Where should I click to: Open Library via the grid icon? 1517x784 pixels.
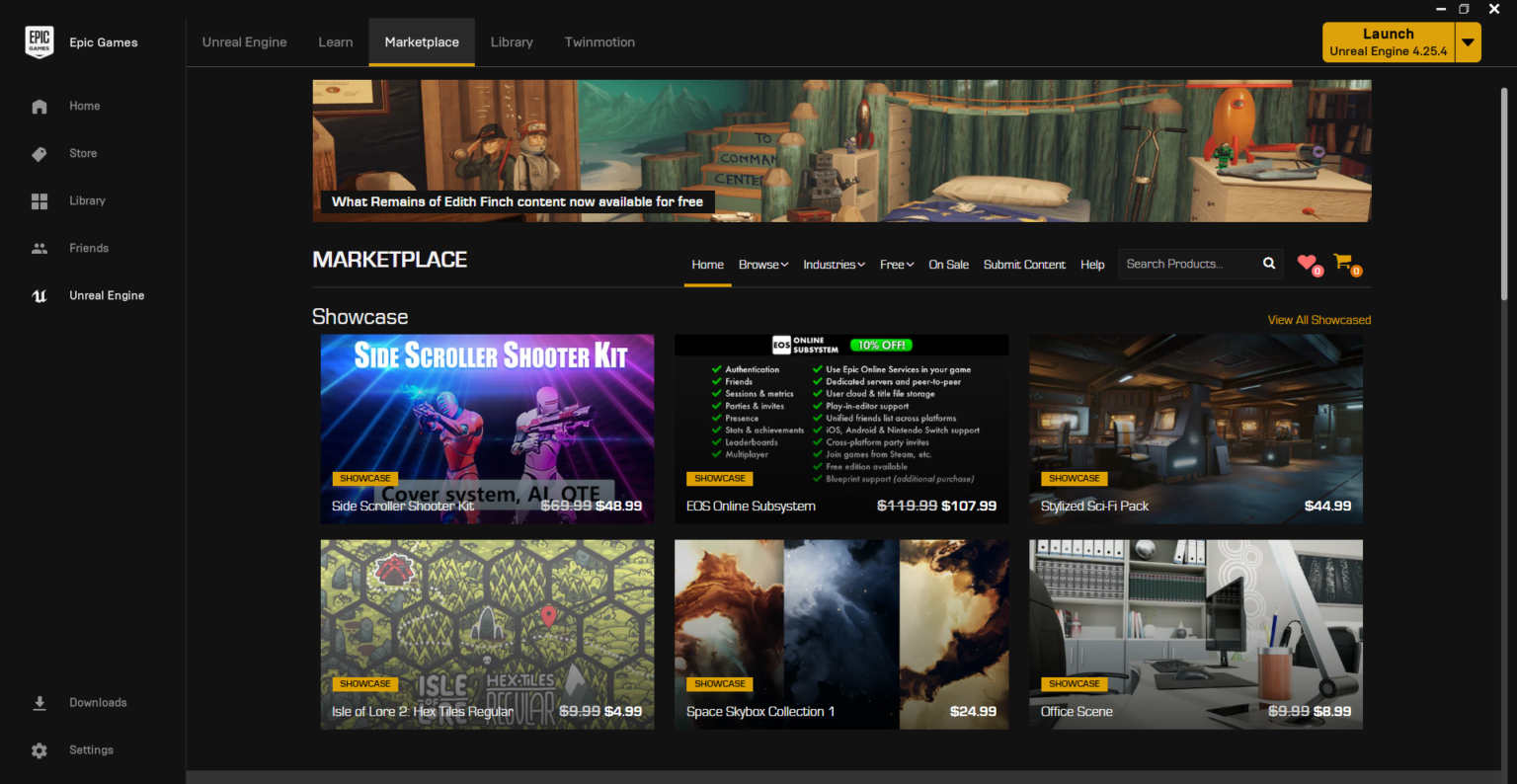coord(40,201)
